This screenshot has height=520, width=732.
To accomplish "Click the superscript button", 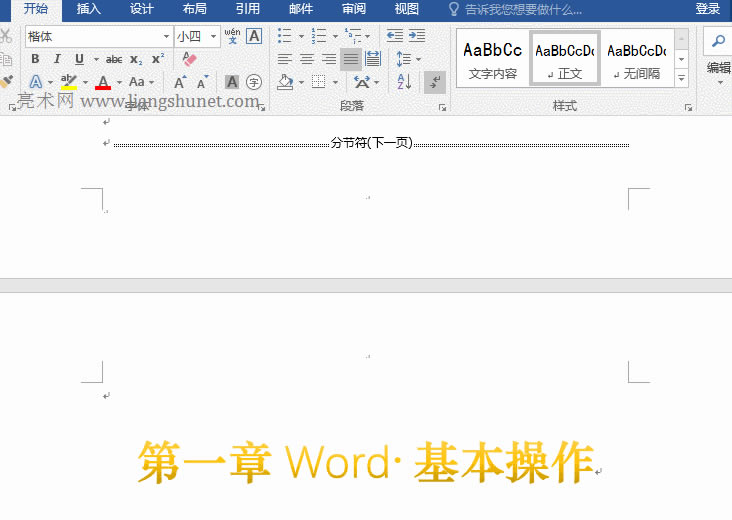I will pos(158,59).
